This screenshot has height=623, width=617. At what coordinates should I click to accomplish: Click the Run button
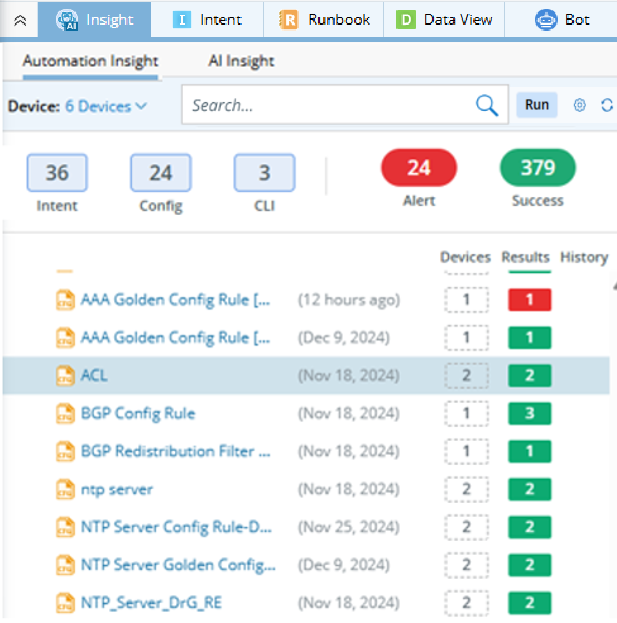pos(537,105)
